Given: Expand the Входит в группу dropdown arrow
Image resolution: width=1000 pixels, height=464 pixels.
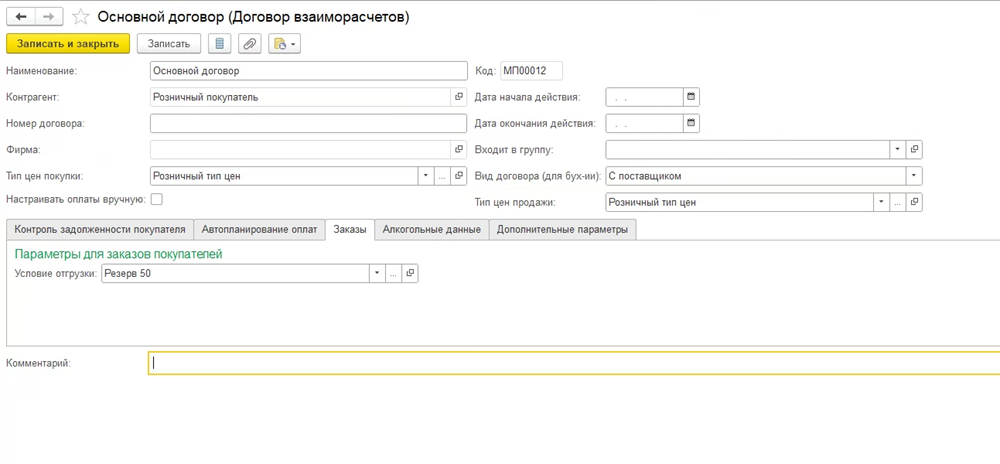Looking at the screenshot, I should (897, 149).
